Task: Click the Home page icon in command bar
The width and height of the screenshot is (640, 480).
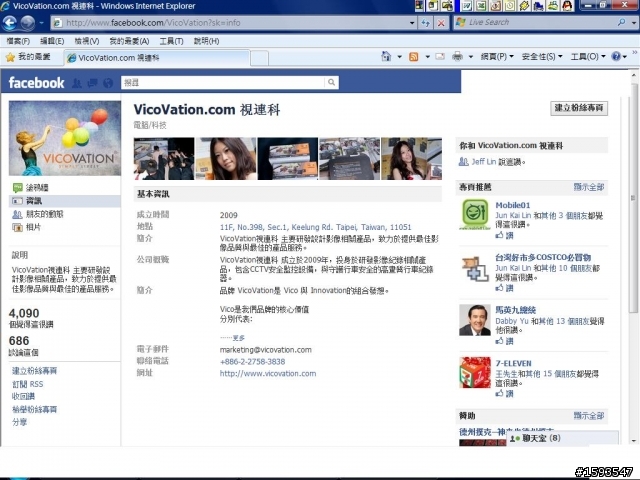Action: point(386,56)
